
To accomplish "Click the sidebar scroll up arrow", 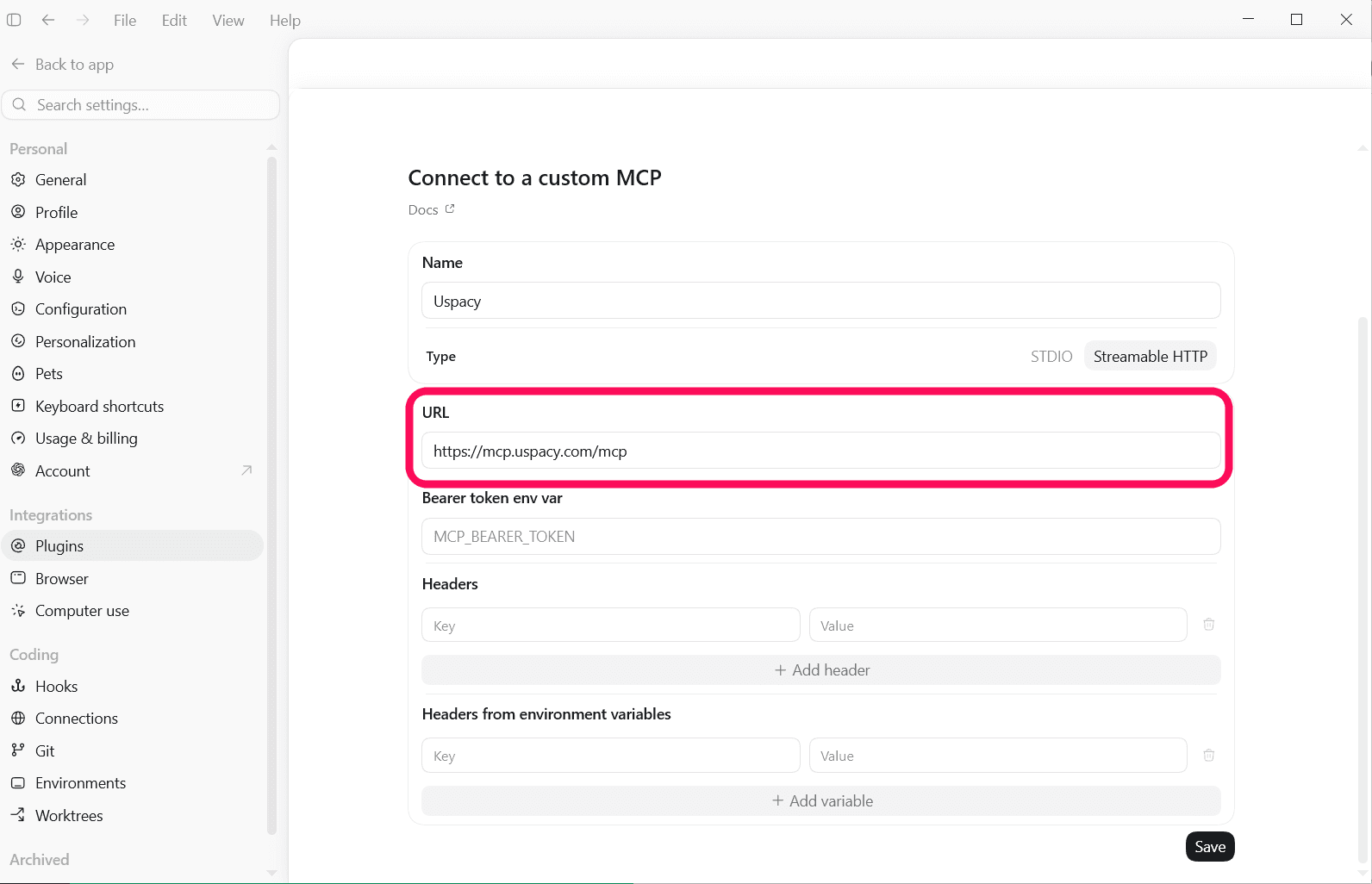I will tap(271, 147).
